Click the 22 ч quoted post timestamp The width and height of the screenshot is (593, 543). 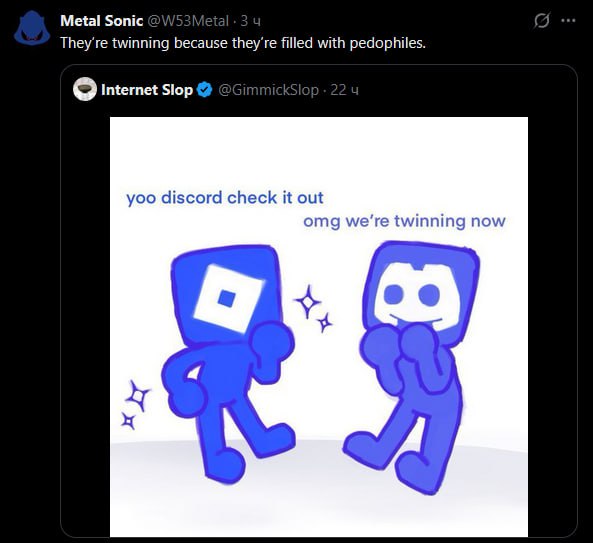pos(344,90)
